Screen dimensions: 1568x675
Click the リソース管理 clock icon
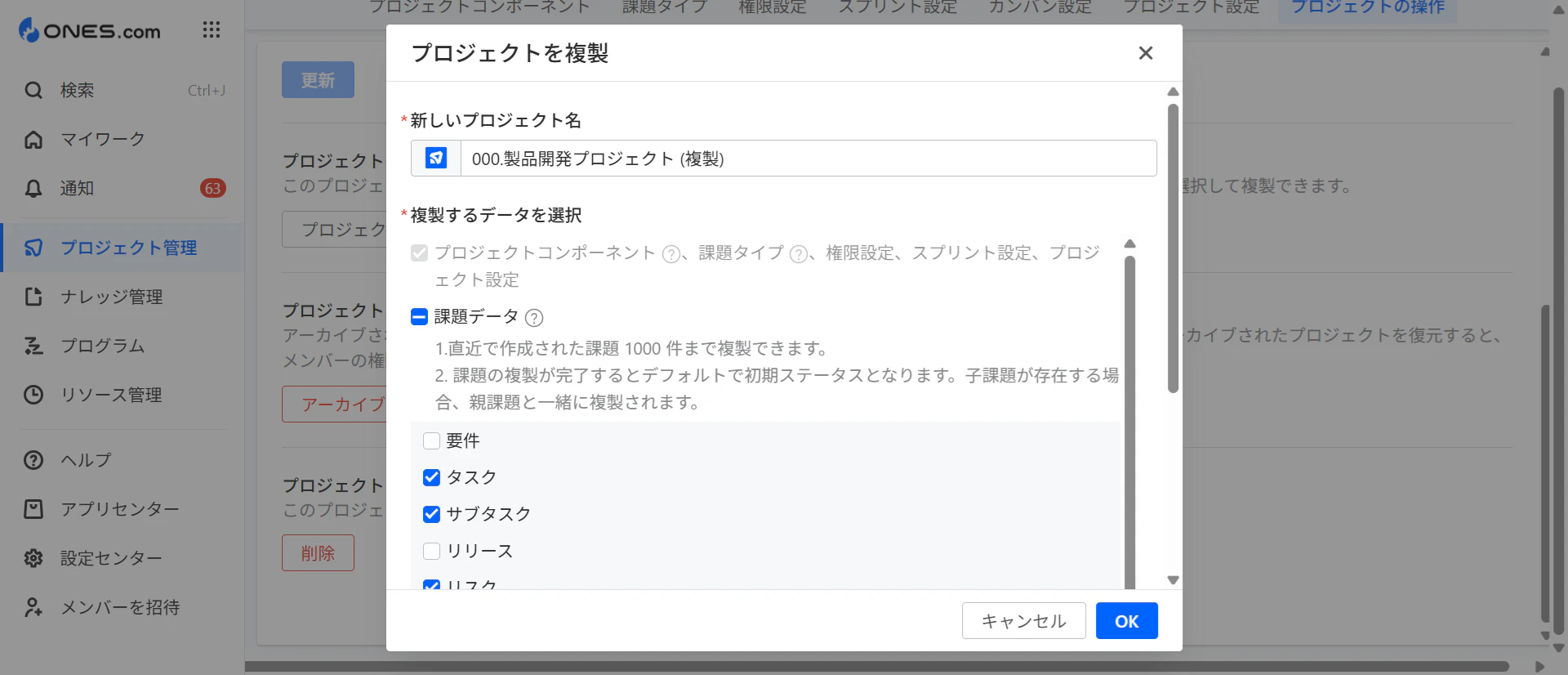pos(33,395)
